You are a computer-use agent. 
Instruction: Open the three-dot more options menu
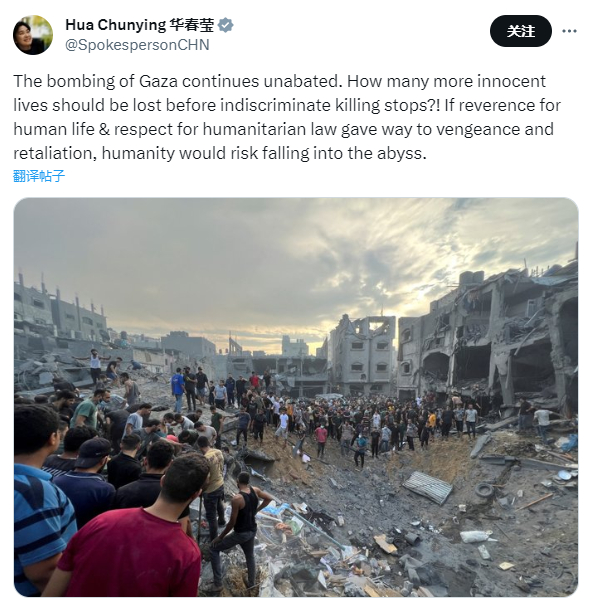click(569, 31)
